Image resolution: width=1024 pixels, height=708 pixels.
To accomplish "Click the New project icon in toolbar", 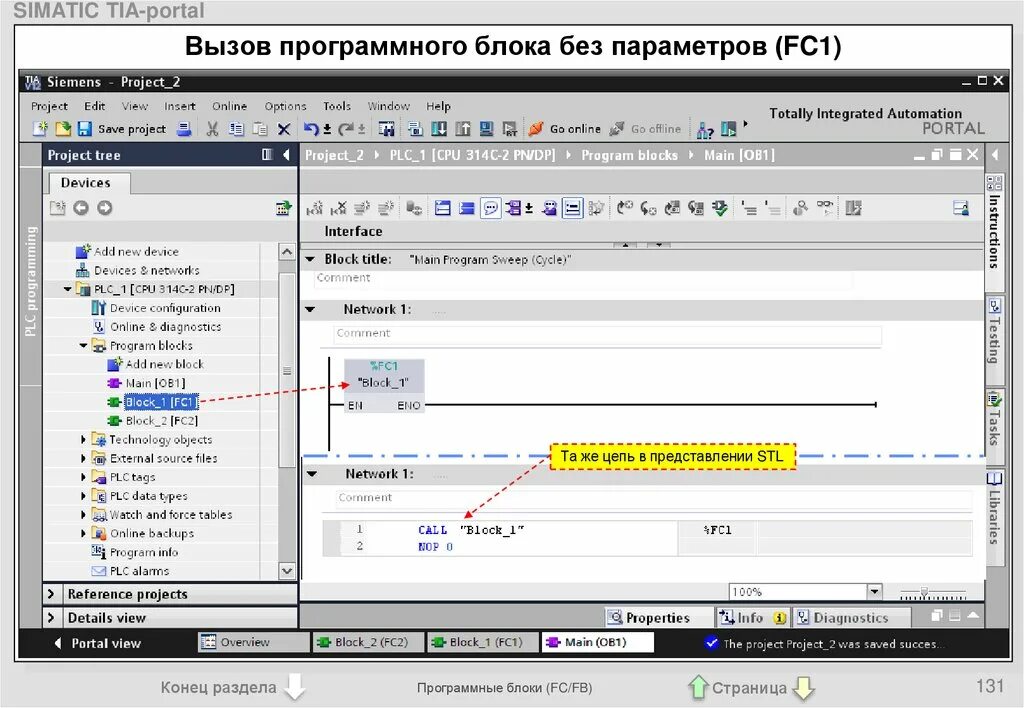I will click(40, 129).
